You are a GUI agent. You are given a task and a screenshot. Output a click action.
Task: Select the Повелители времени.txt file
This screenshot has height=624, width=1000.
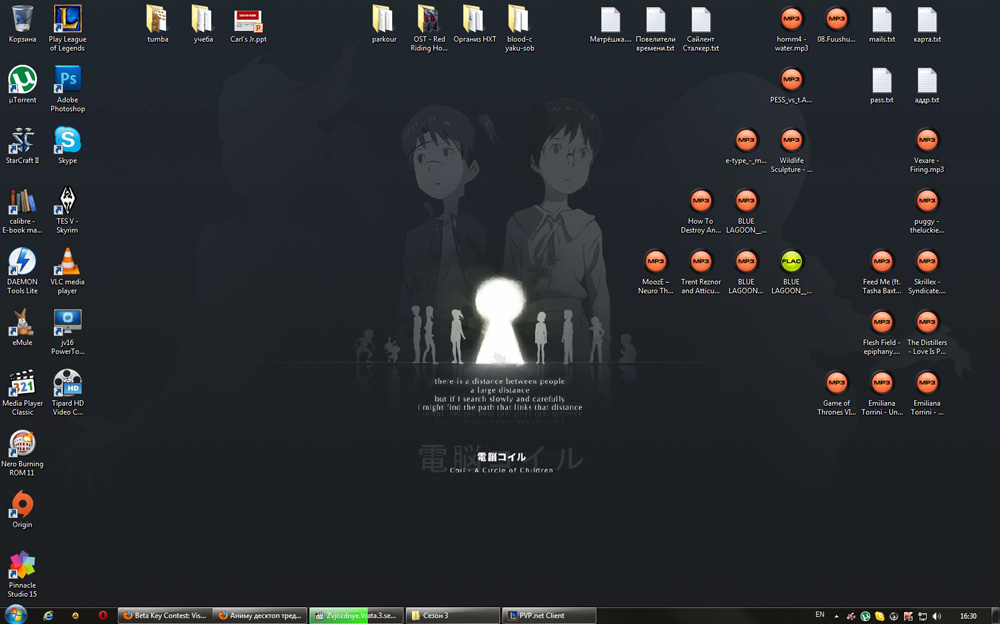(655, 28)
